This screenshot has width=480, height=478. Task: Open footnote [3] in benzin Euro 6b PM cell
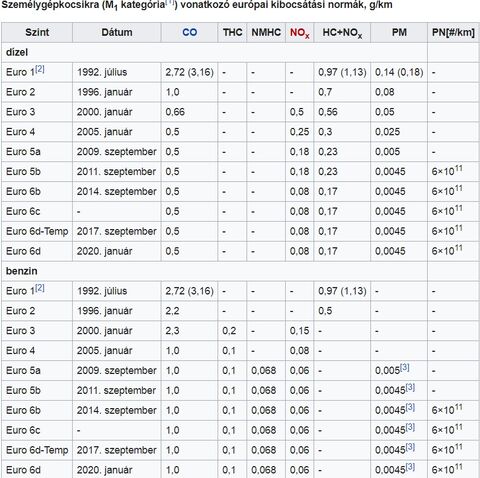[410, 407]
